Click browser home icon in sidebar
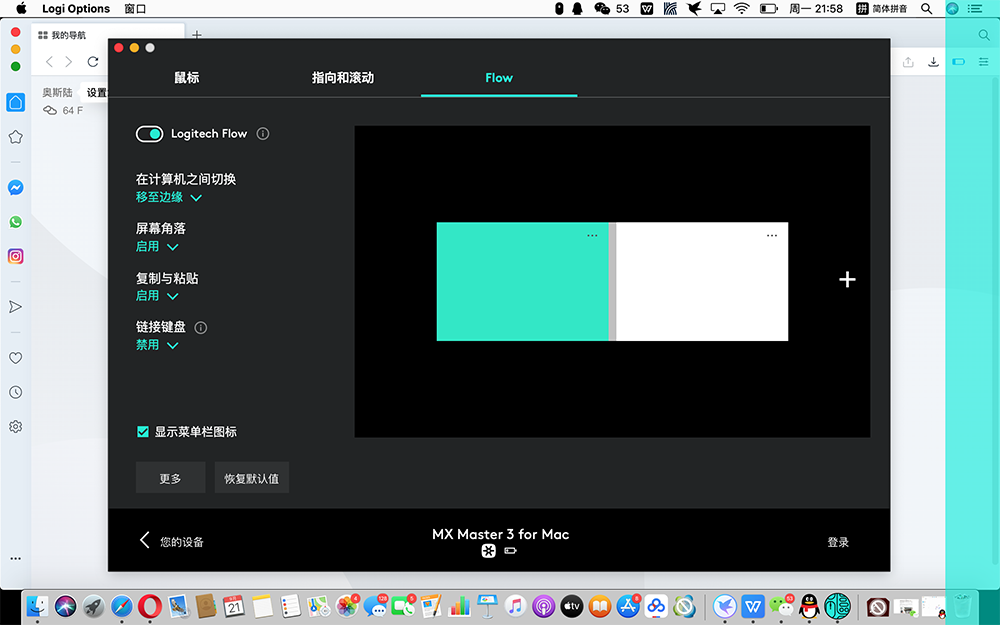The height and width of the screenshot is (625, 1000). coord(16,102)
